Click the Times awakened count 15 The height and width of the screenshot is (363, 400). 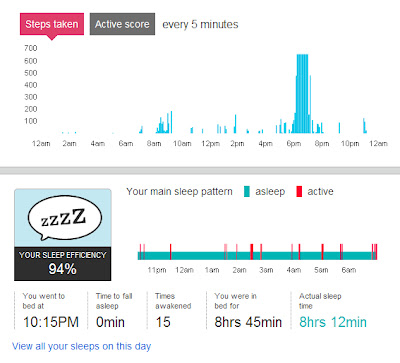(x=163, y=322)
